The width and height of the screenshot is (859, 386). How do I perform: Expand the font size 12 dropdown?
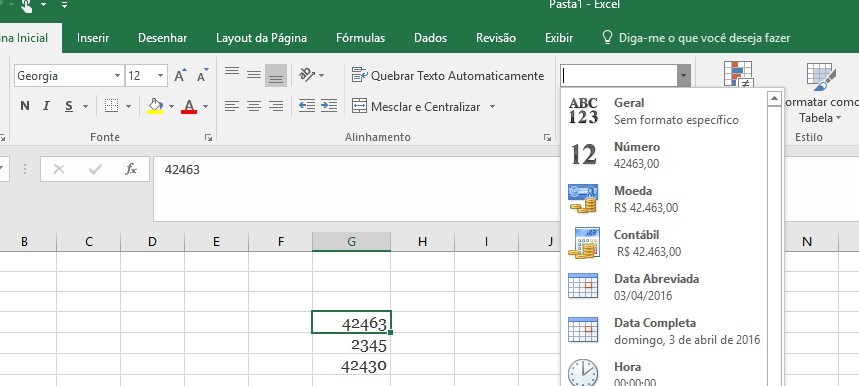161,76
